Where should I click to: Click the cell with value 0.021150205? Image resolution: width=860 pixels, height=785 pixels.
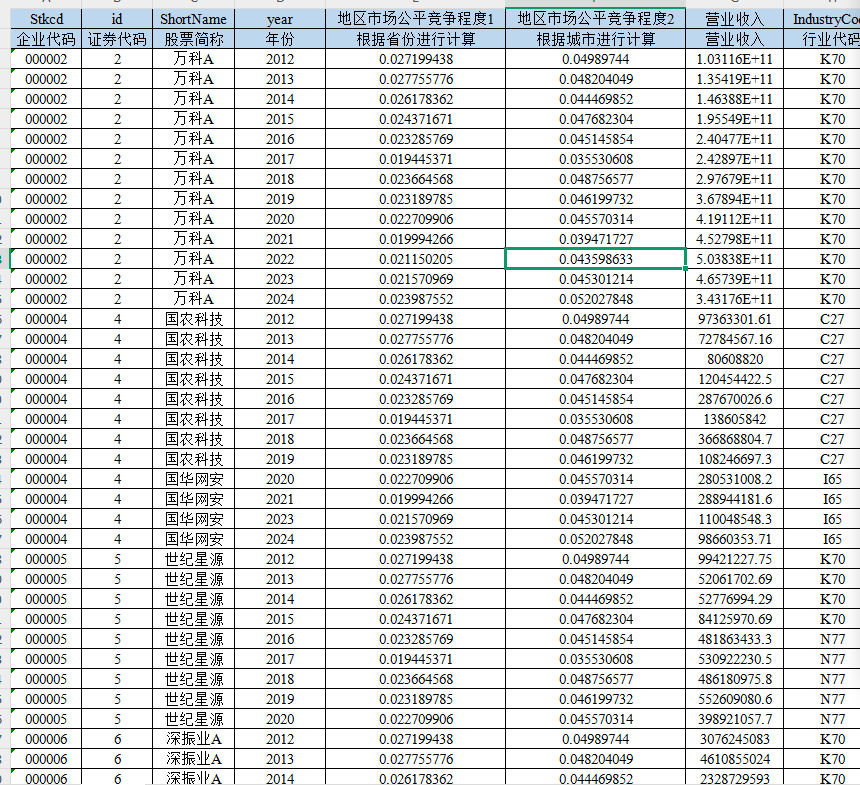pyautogui.click(x=415, y=259)
